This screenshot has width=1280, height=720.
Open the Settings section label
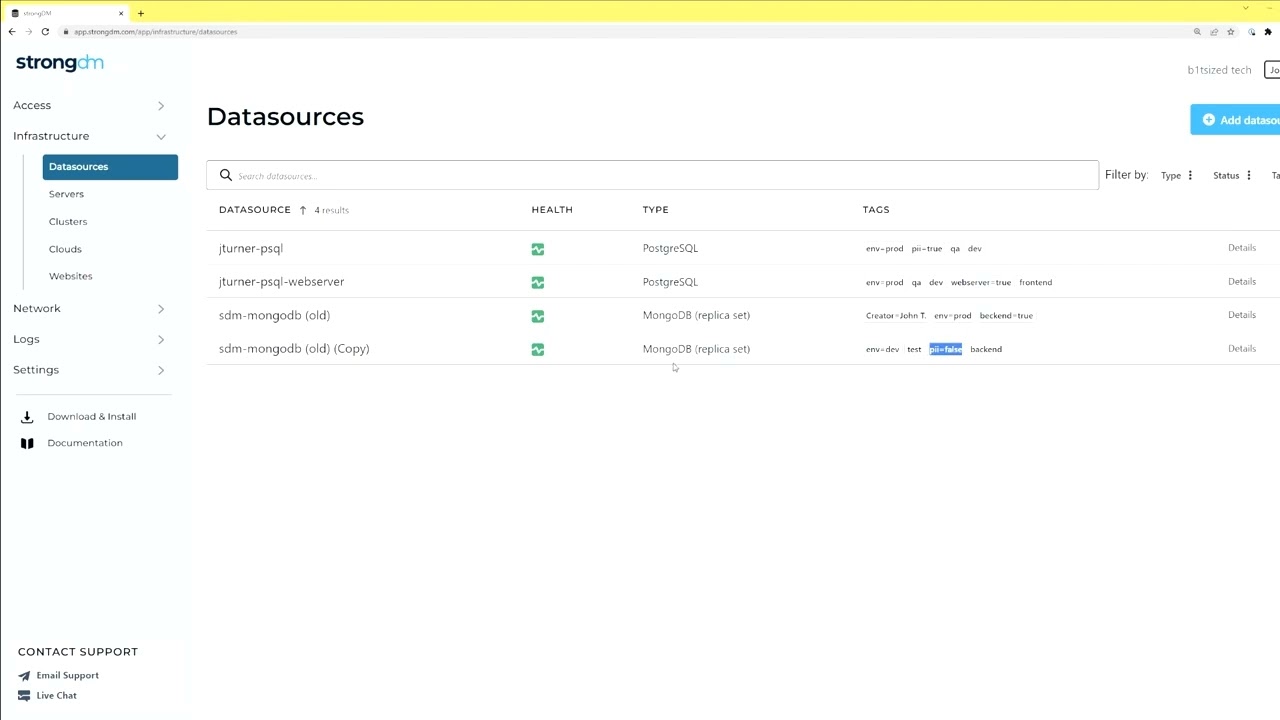coord(36,370)
